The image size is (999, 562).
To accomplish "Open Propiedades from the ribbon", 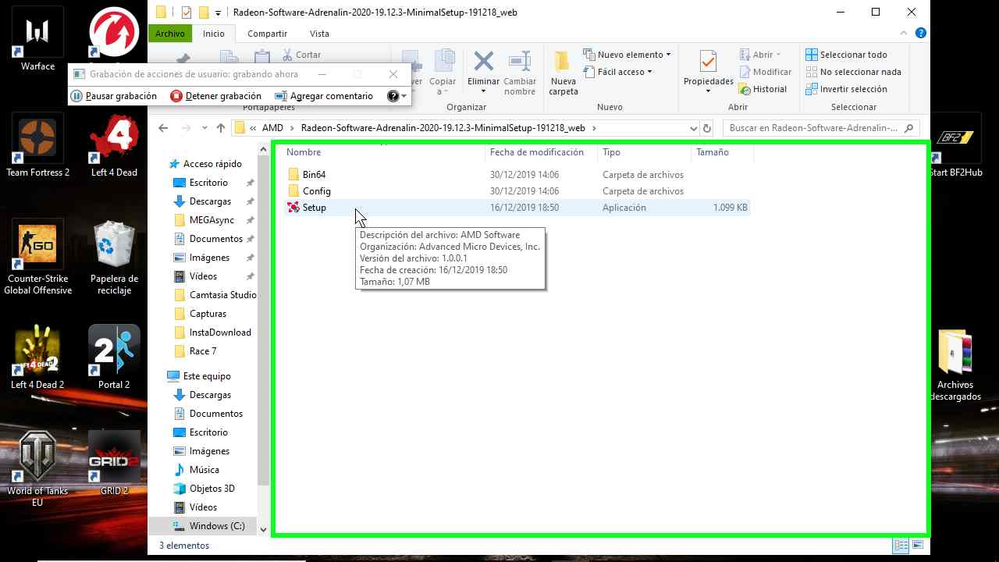I will [x=708, y=72].
